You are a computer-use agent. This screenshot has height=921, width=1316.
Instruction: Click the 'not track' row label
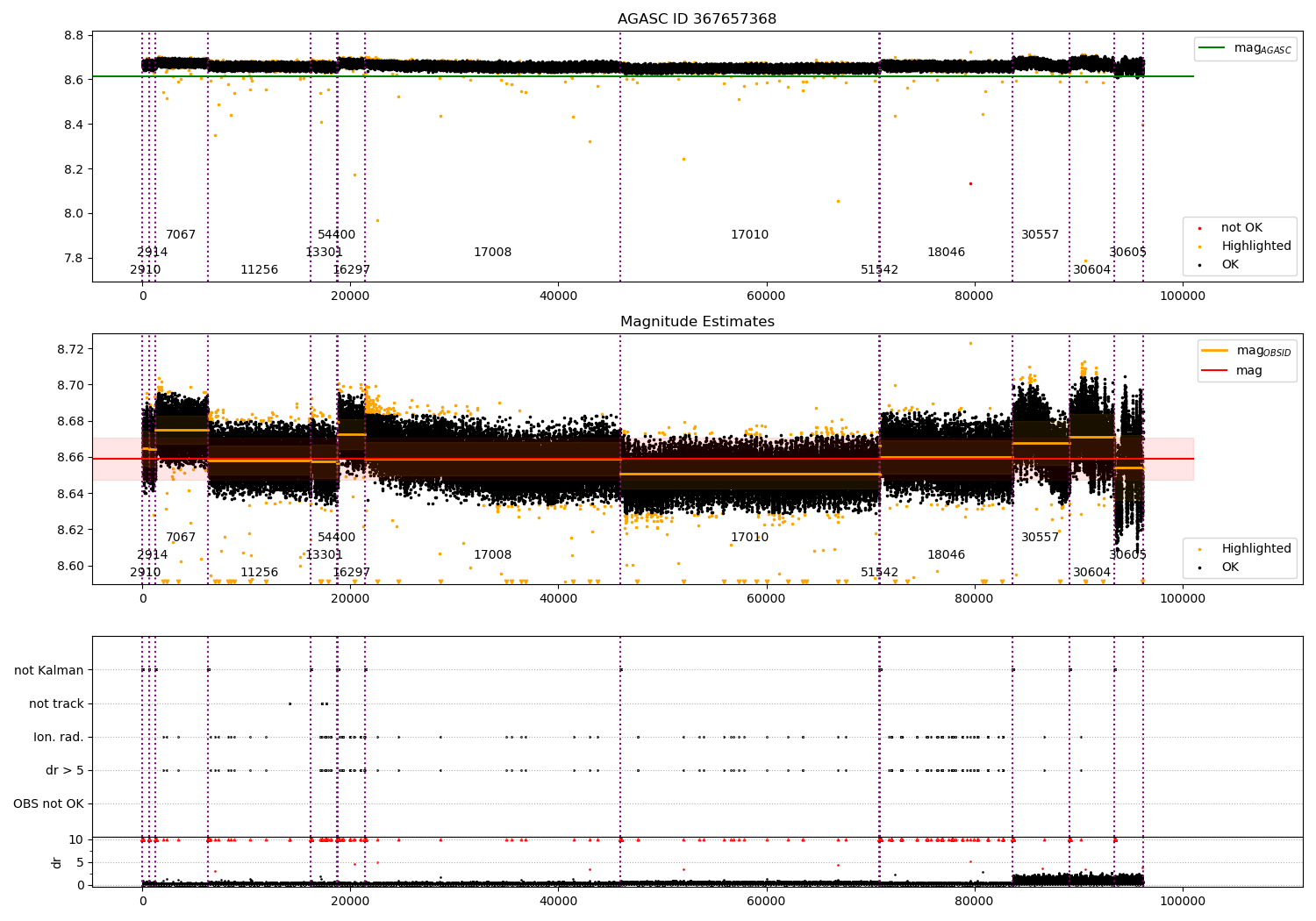[56, 704]
